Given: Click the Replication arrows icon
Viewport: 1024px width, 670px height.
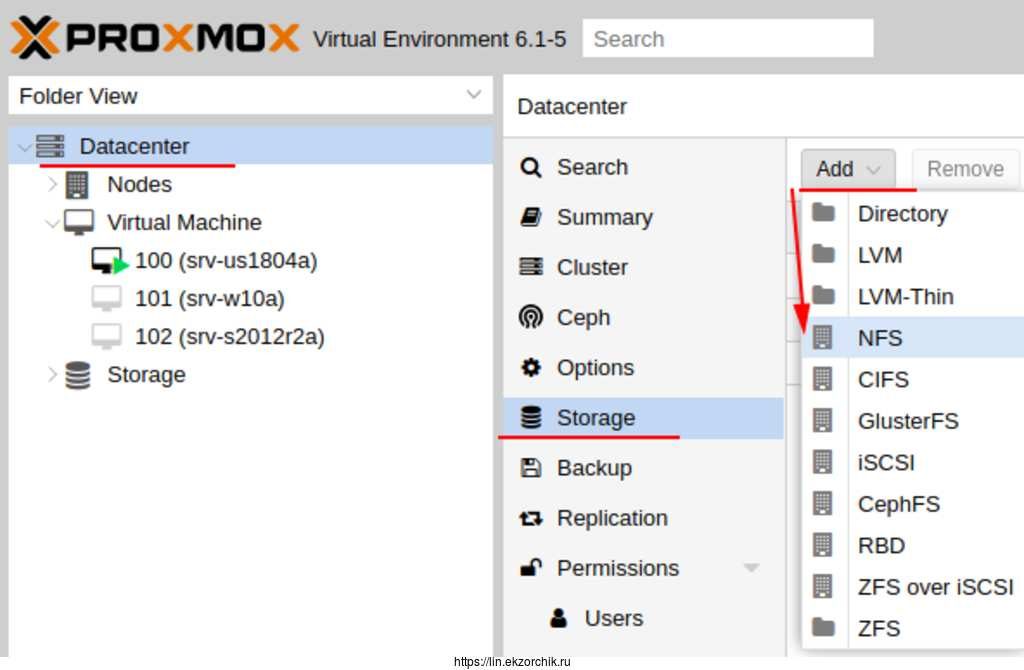Looking at the screenshot, I should point(531,518).
